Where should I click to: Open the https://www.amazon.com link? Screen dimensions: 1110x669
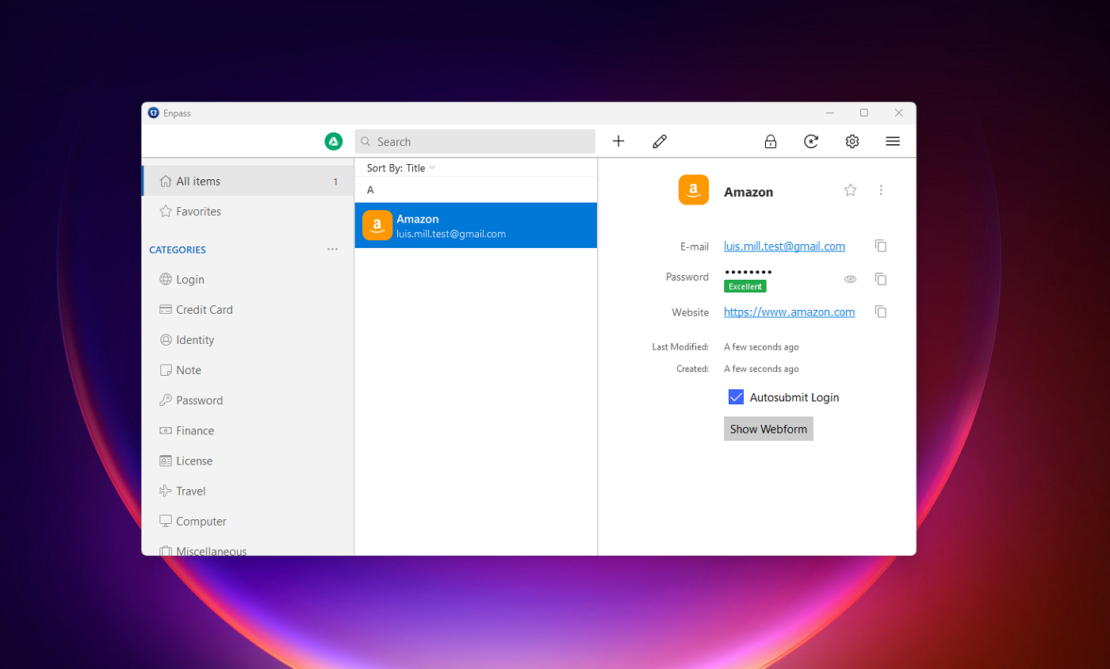(789, 312)
